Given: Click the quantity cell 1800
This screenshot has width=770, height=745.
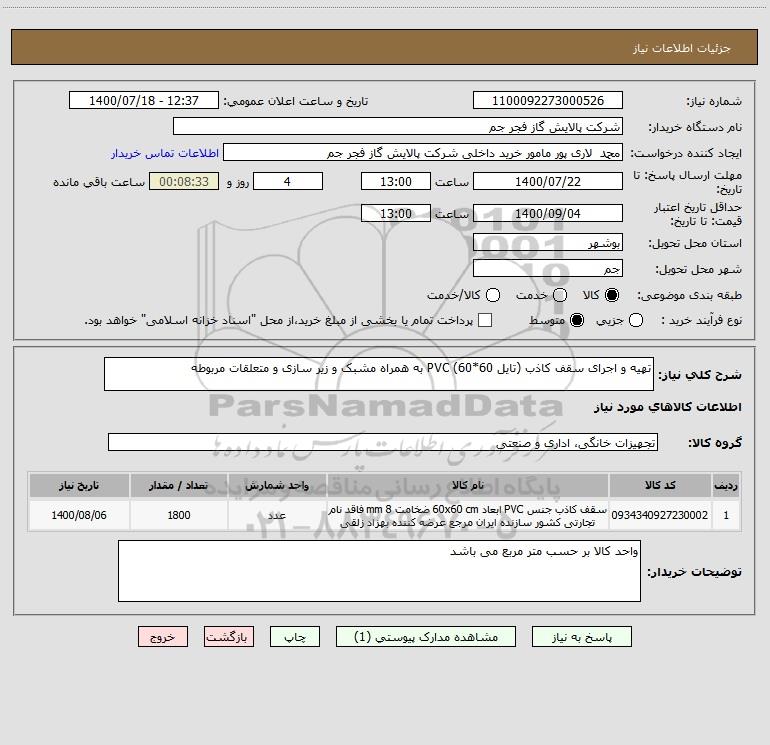Looking at the screenshot, I should (179, 515).
